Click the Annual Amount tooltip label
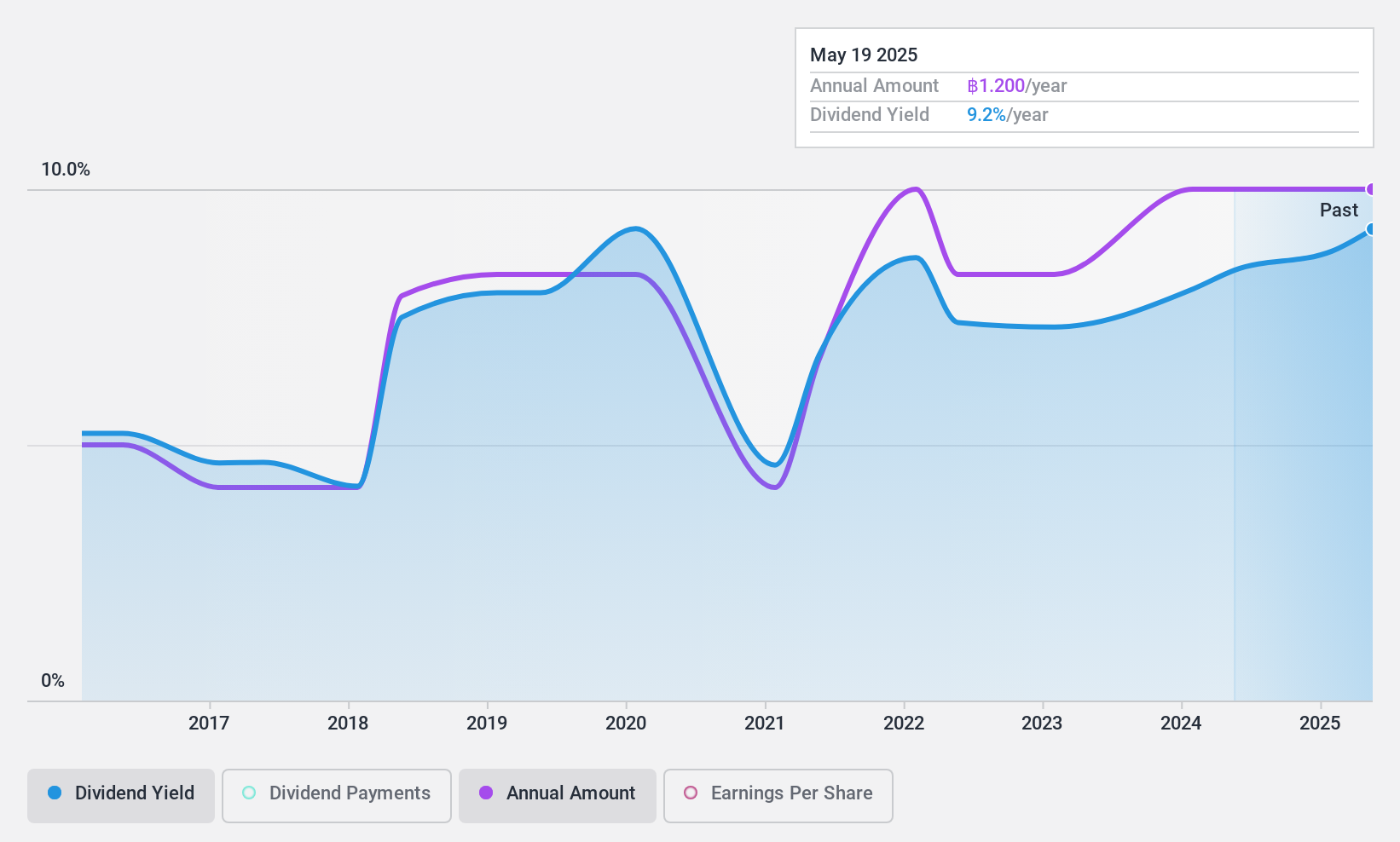This screenshot has height=842, width=1400. pyautogui.click(x=874, y=86)
